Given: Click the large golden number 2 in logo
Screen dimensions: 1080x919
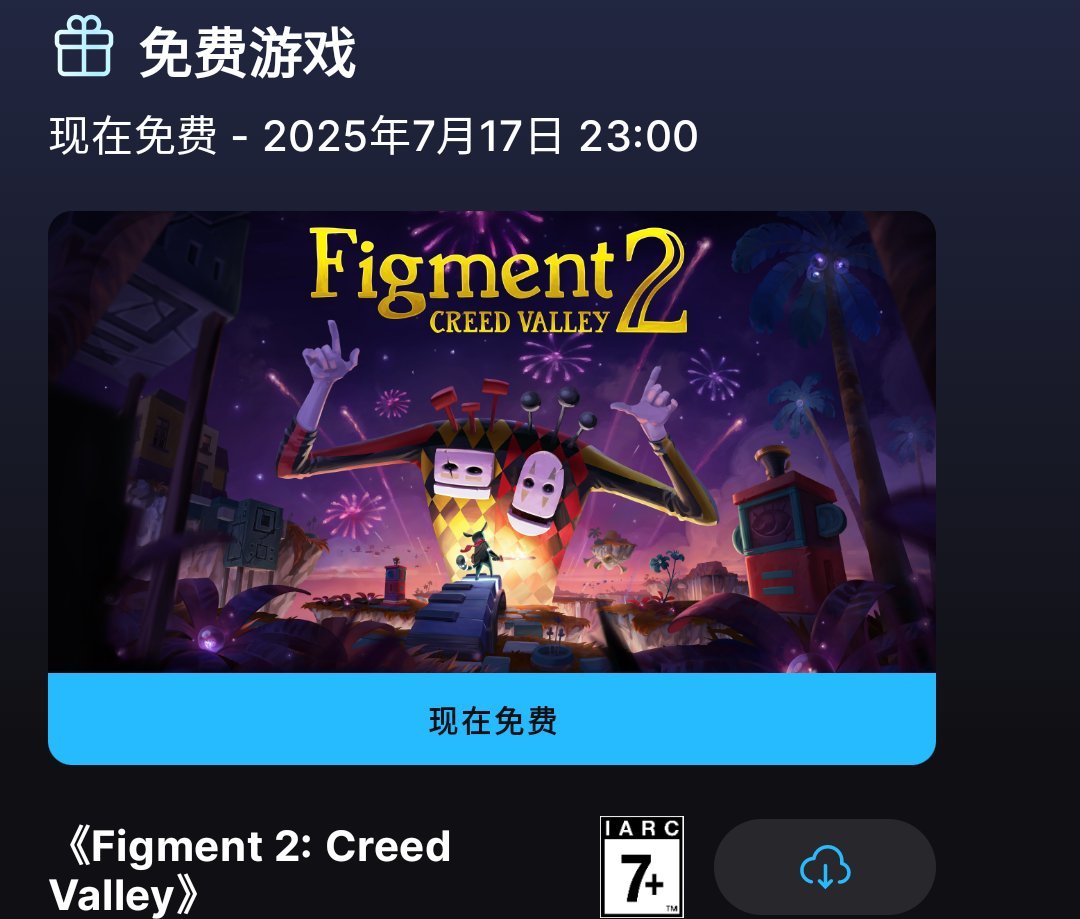Looking at the screenshot, I should pos(650,280).
